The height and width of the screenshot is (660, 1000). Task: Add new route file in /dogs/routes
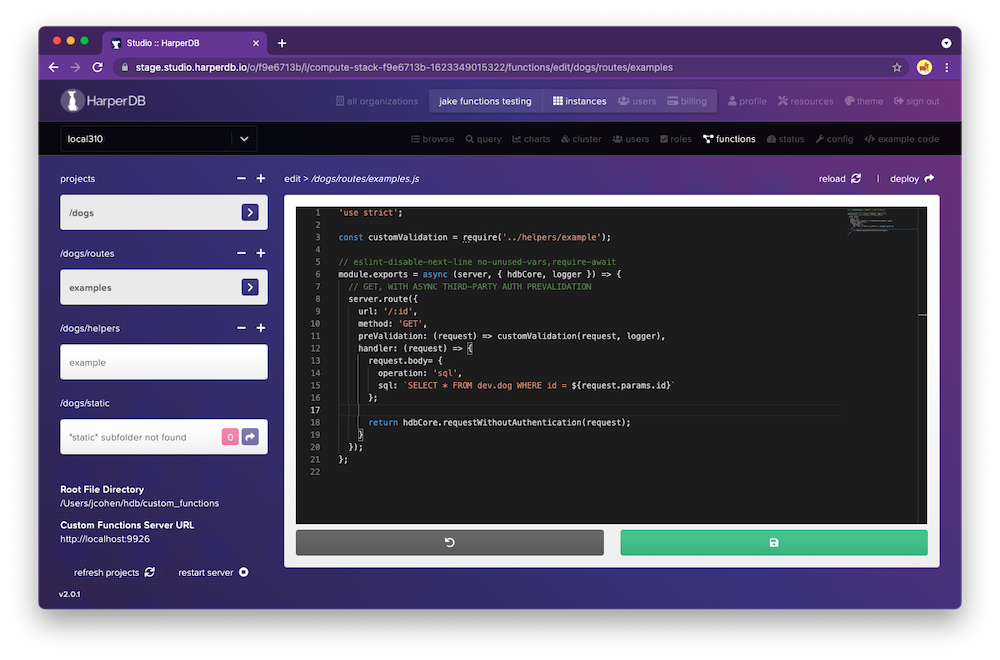point(261,254)
